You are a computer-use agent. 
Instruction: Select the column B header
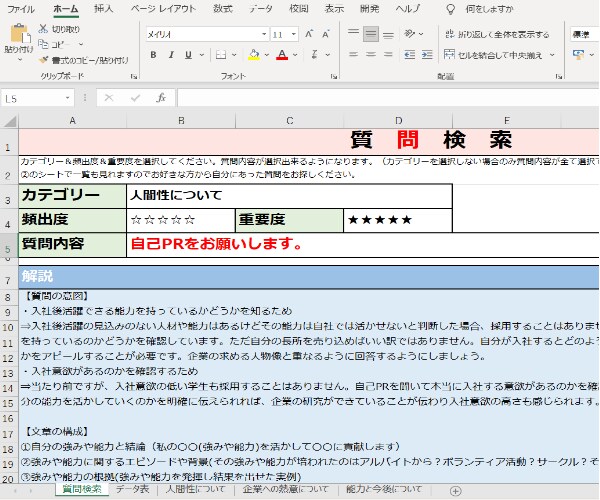pyautogui.click(x=181, y=121)
